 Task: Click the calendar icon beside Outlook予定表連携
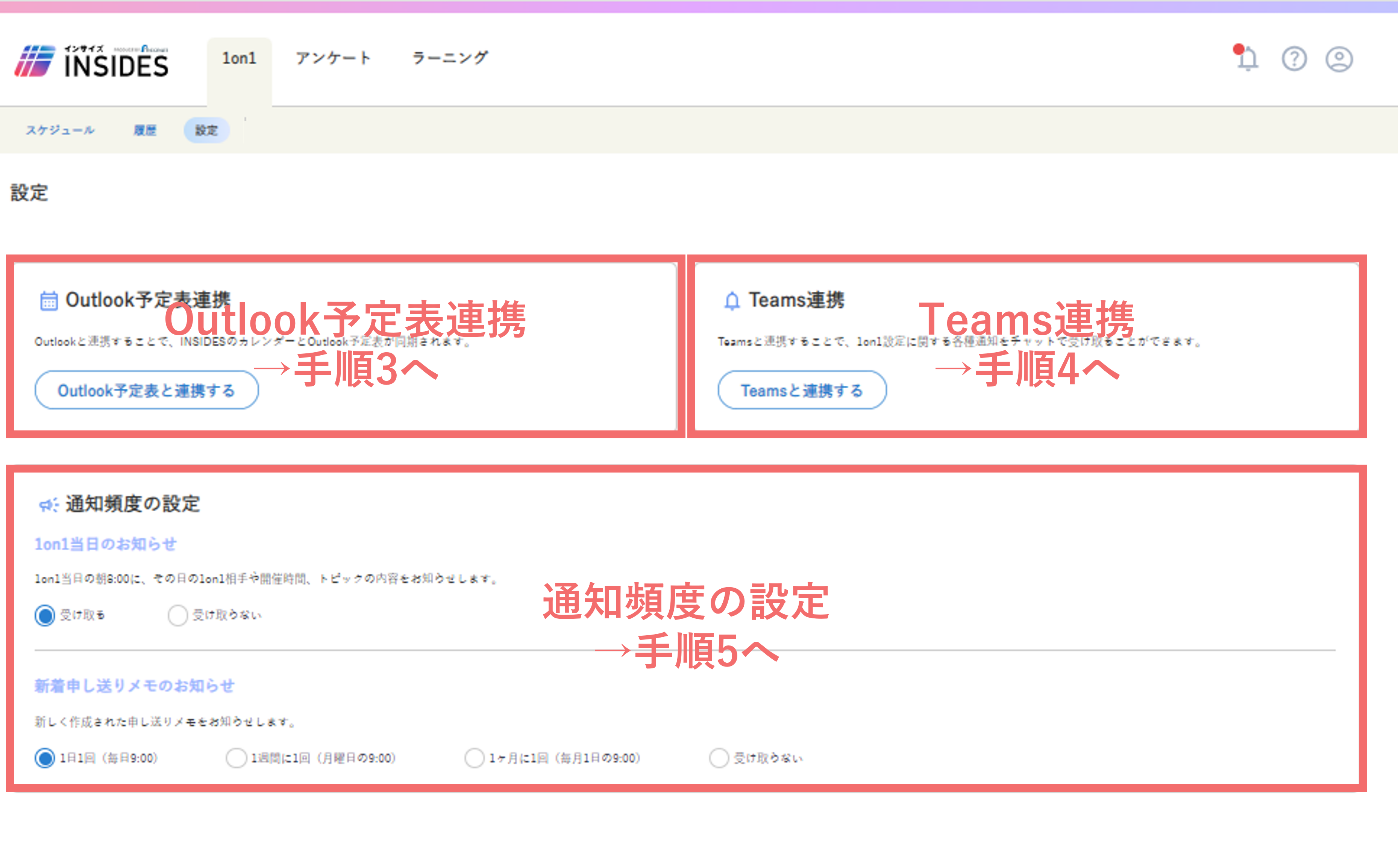pos(49,300)
